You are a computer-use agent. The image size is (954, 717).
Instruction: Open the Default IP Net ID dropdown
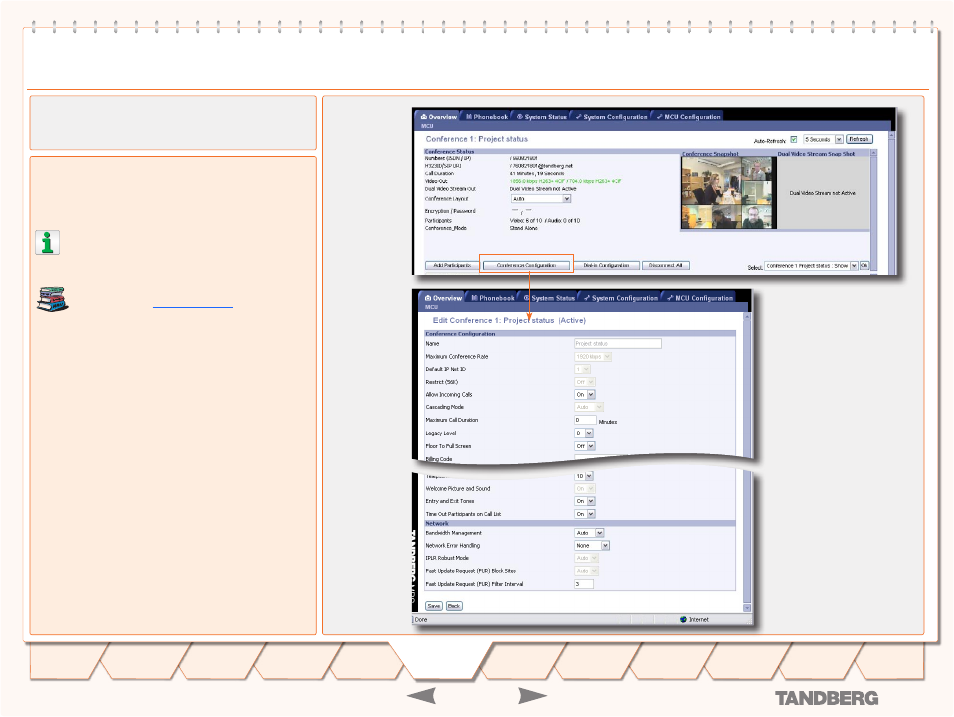[583, 369]
